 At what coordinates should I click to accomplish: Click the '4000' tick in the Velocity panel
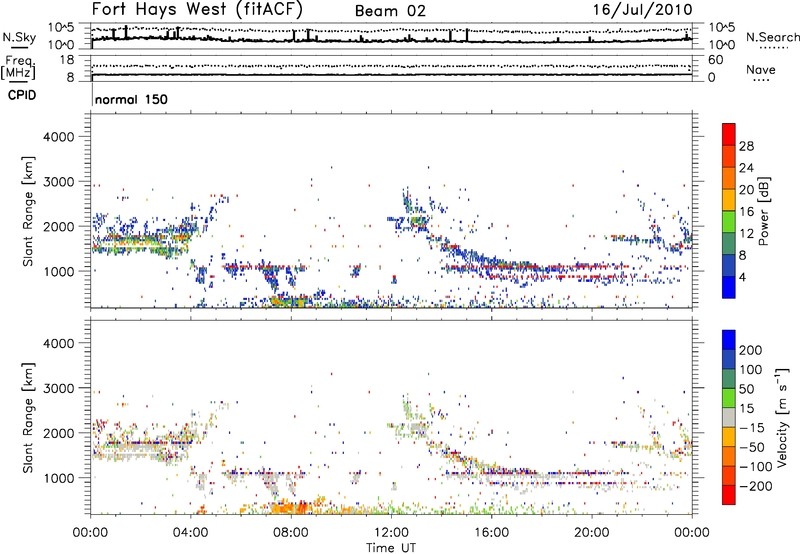click(x=59, y=343)
